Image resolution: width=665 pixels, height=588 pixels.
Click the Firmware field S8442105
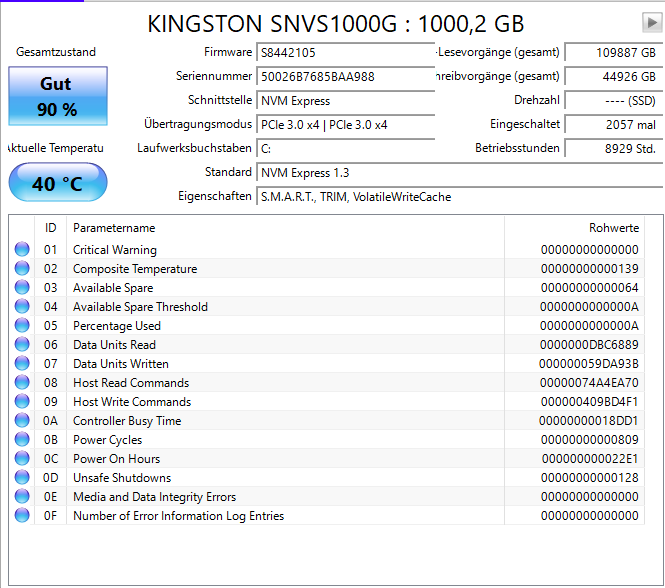pos(346,53)
